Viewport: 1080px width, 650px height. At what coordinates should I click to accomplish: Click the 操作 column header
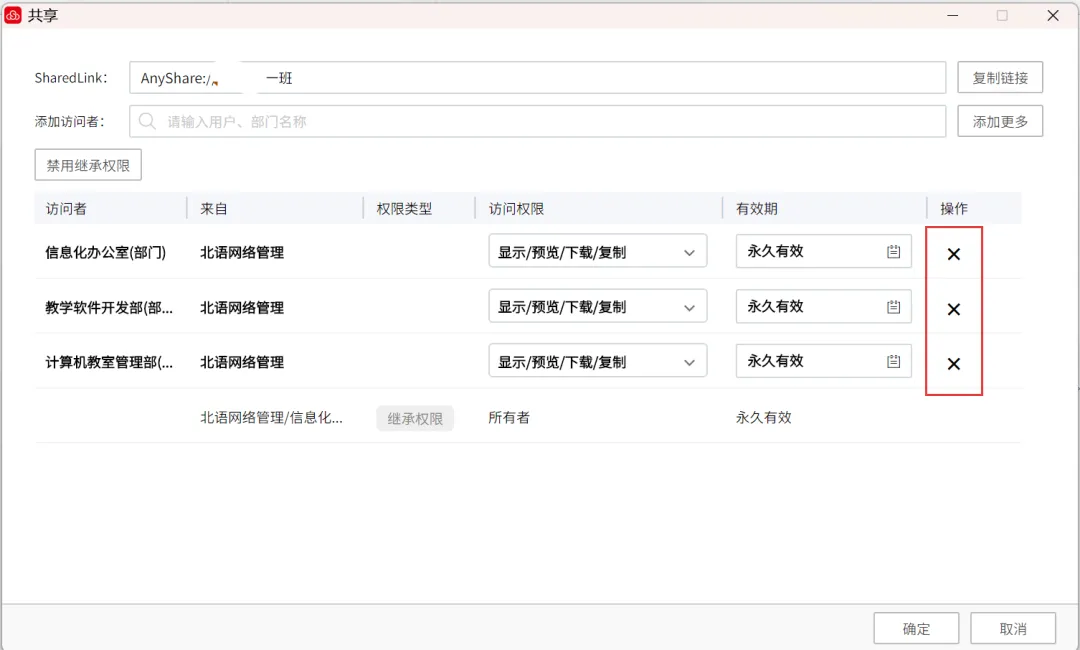(x=954, y=209)
